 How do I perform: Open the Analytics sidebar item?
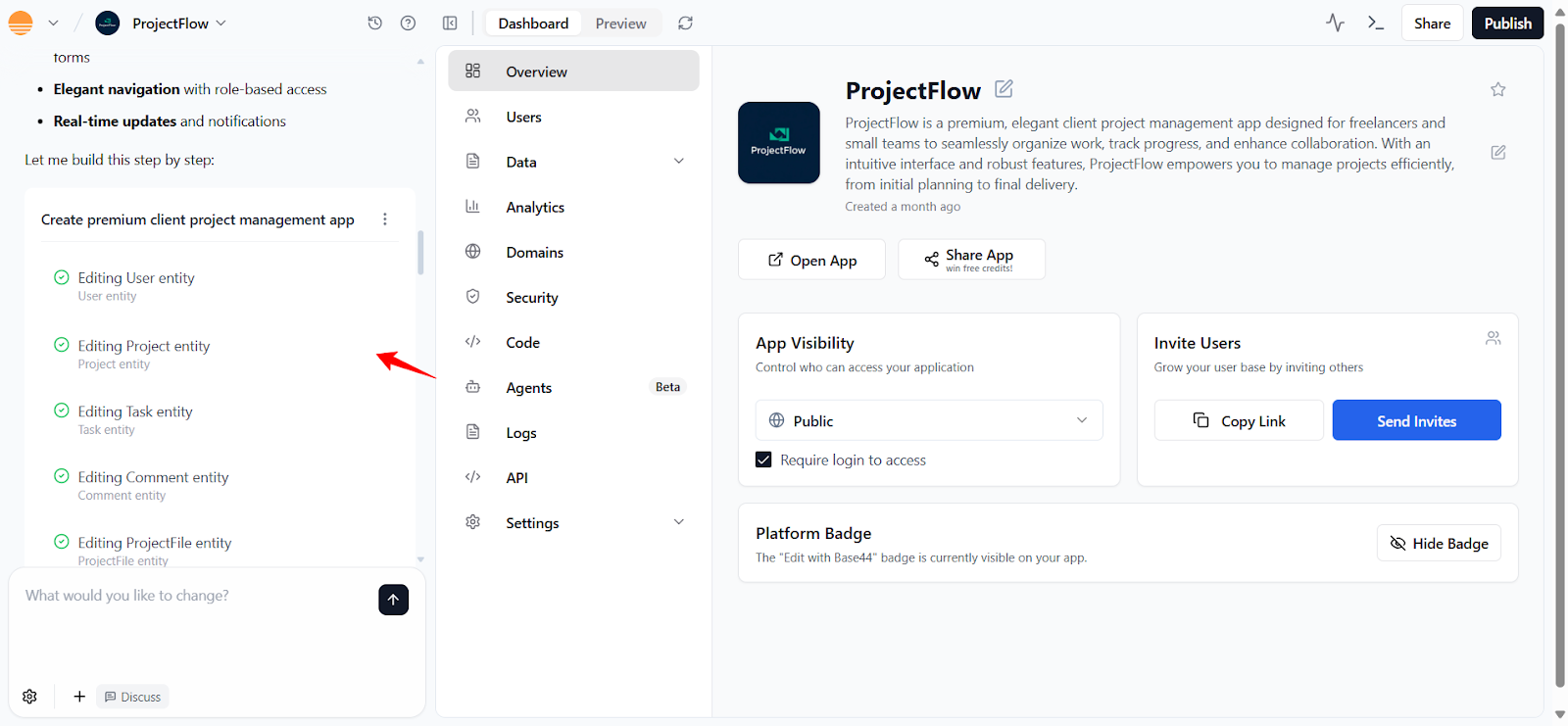(574, 207)
